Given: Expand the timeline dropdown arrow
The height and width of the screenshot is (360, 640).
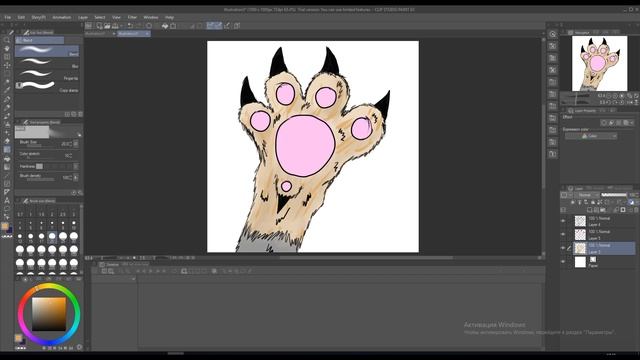Looking at the screenshot, I should tap(133, 279).
